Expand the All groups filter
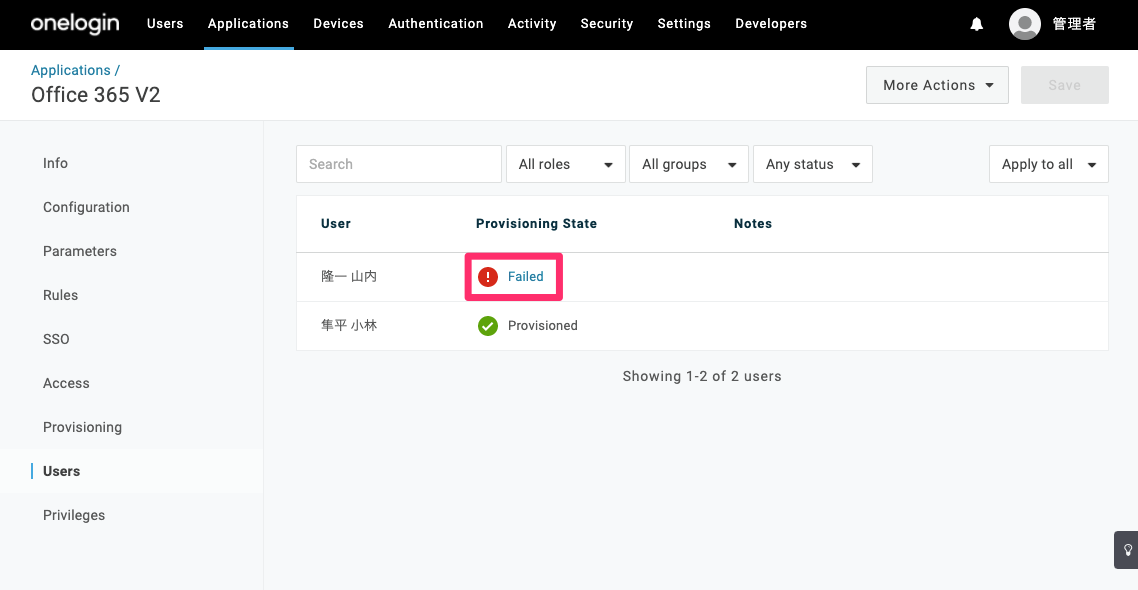This screenshot has height=590, width=1138. (689, 164)
